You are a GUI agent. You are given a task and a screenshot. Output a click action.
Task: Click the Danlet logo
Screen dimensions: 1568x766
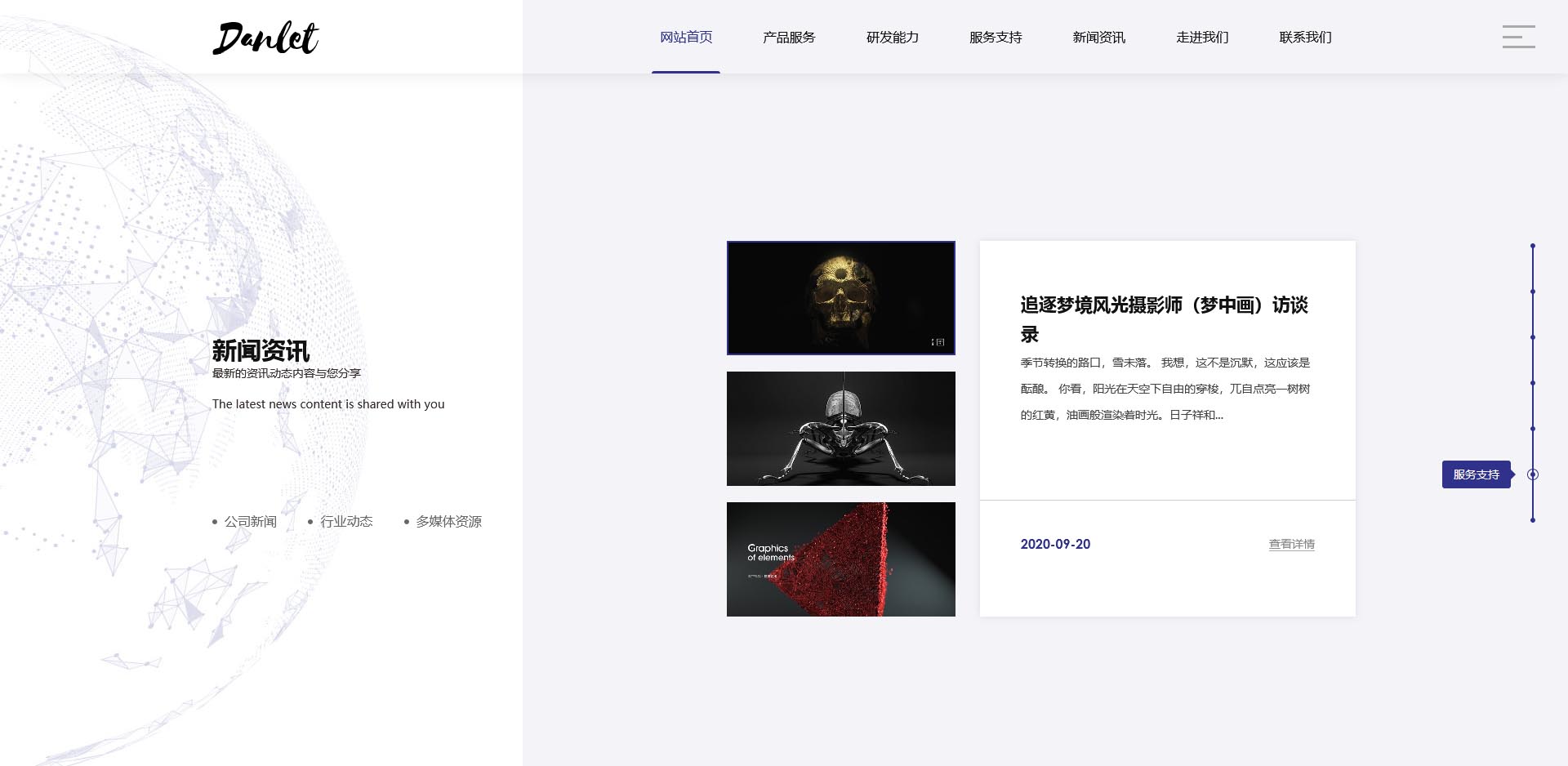[265, 38]
